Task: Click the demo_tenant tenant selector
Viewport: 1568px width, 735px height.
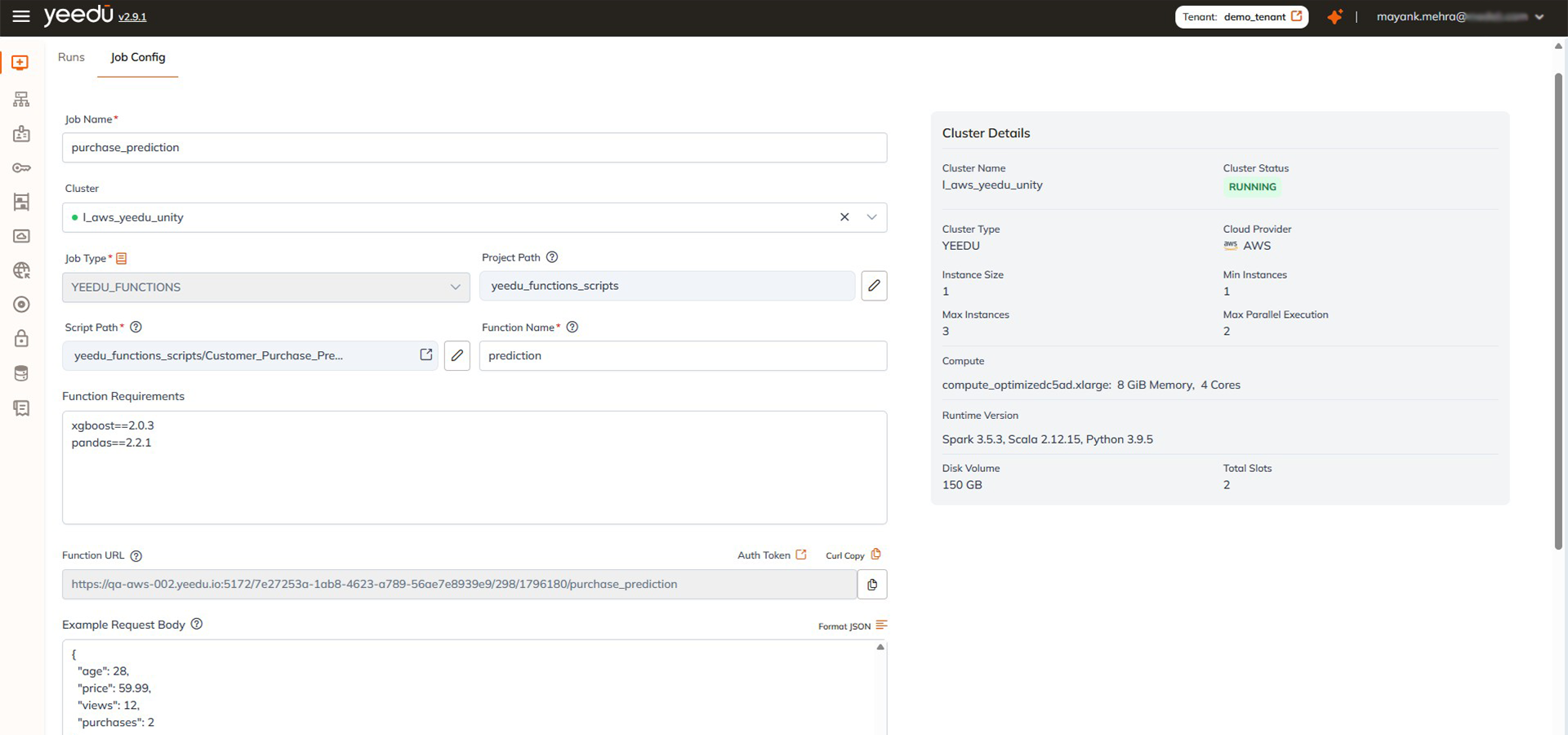Action: click(x=1241, y=16)
